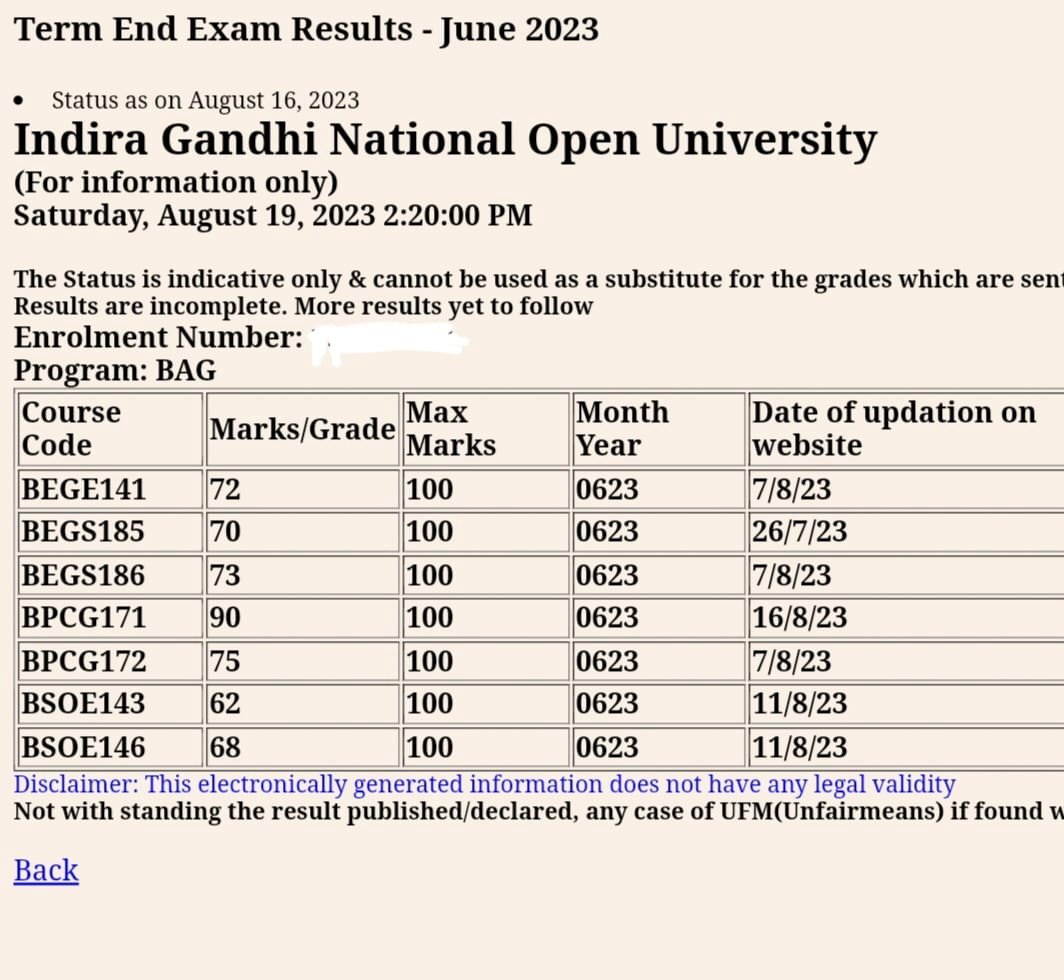Click the Enrolment Number label
The image size is (1064, 980).
[158, 337]
